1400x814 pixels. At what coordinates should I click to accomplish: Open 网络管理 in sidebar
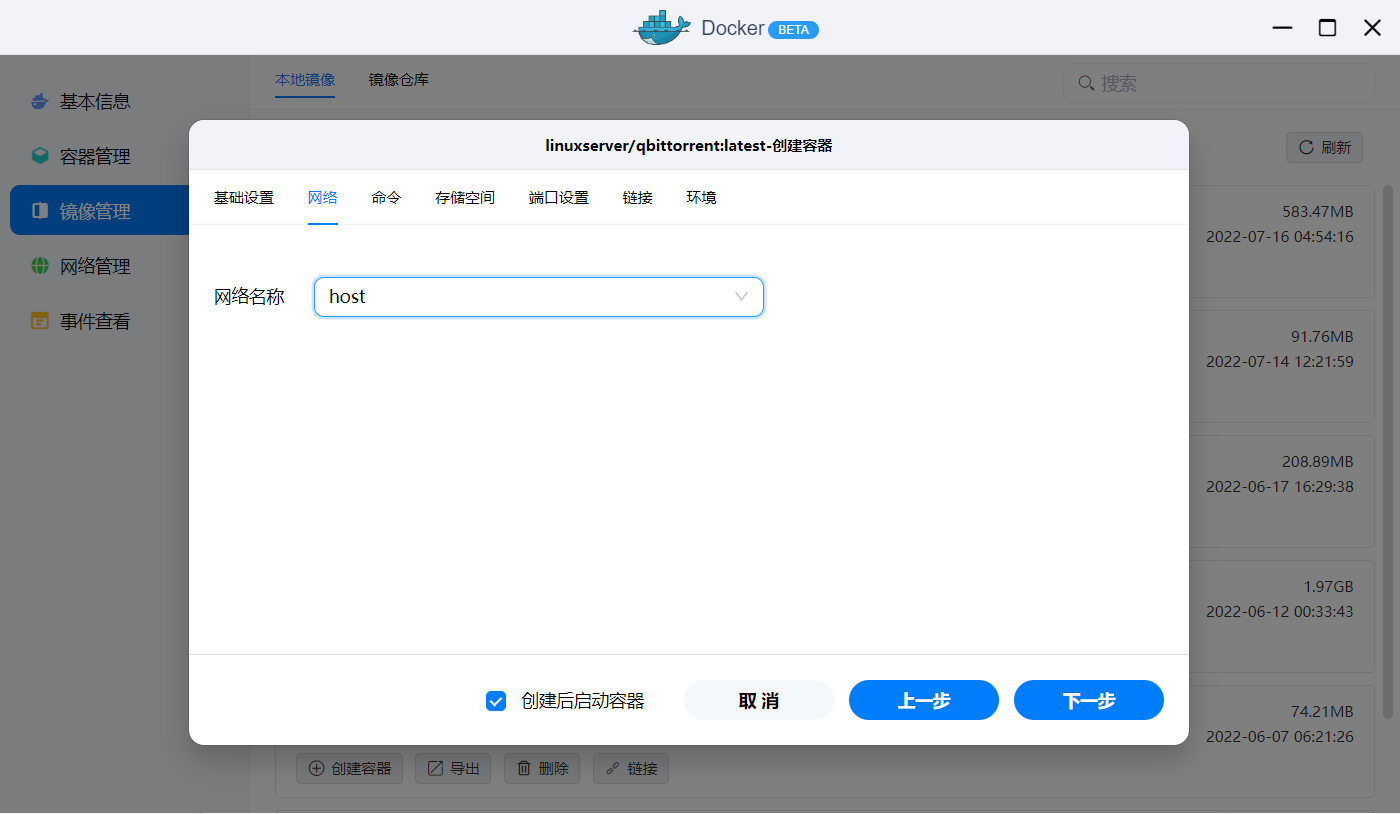(x=95, y=266)
